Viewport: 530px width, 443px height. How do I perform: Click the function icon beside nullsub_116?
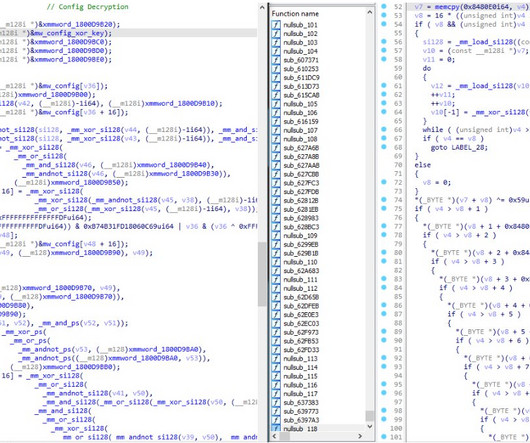[x=276, y=385]
